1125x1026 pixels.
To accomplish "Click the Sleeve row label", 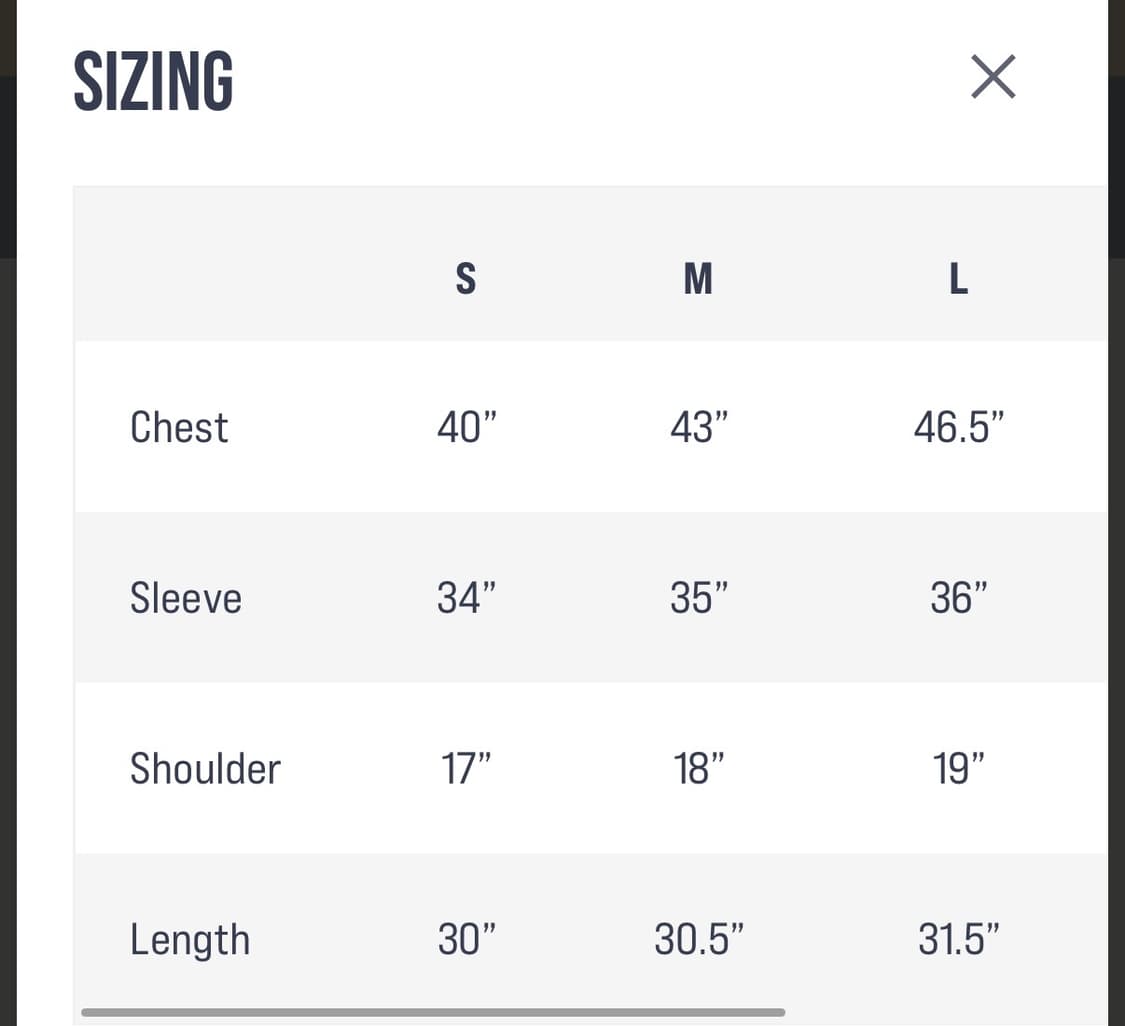I will [186, 598].
